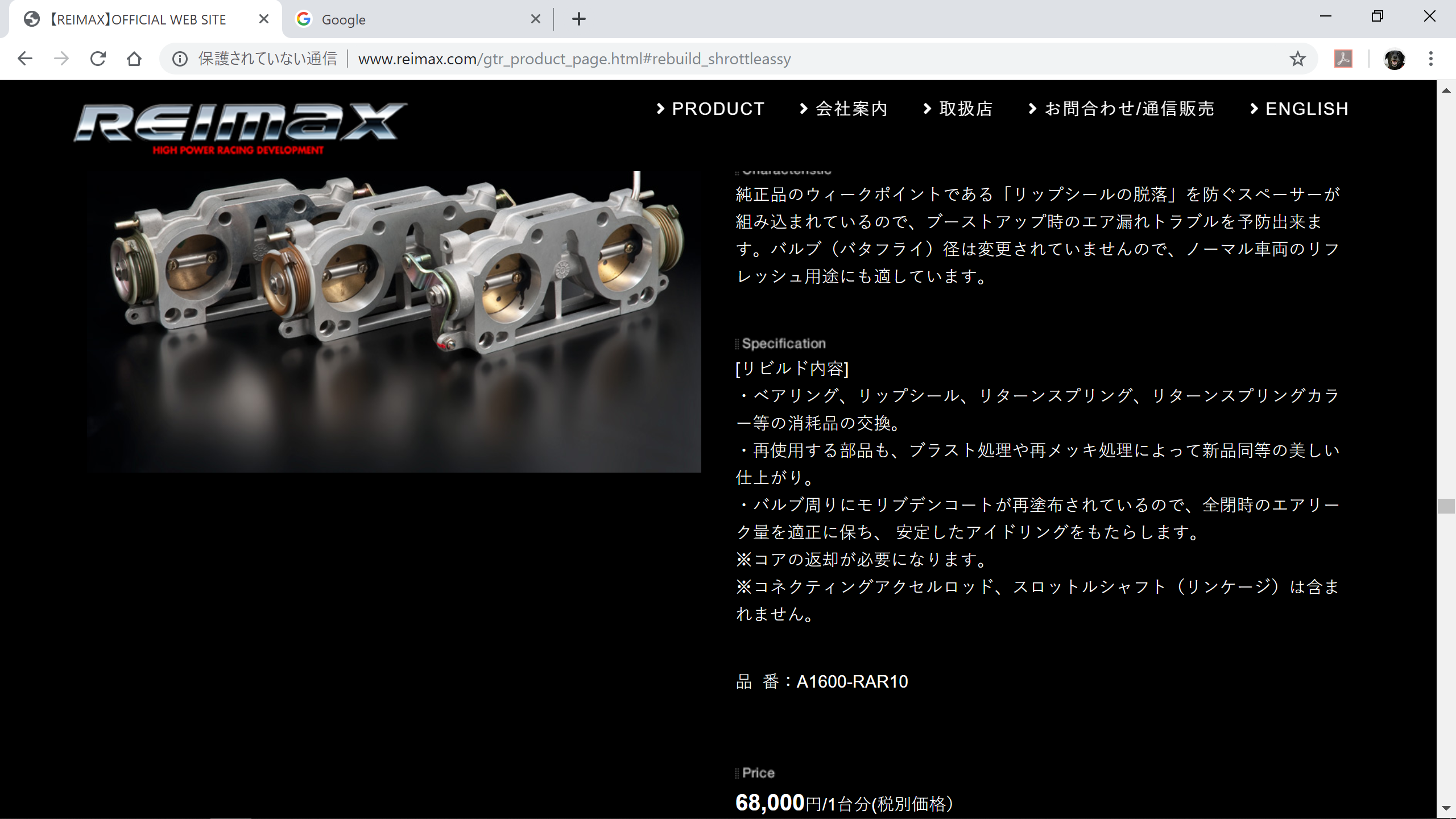Screen dimensions: 1456x819
Task: Click the REIMAX logo
Action: pos(240,128)
